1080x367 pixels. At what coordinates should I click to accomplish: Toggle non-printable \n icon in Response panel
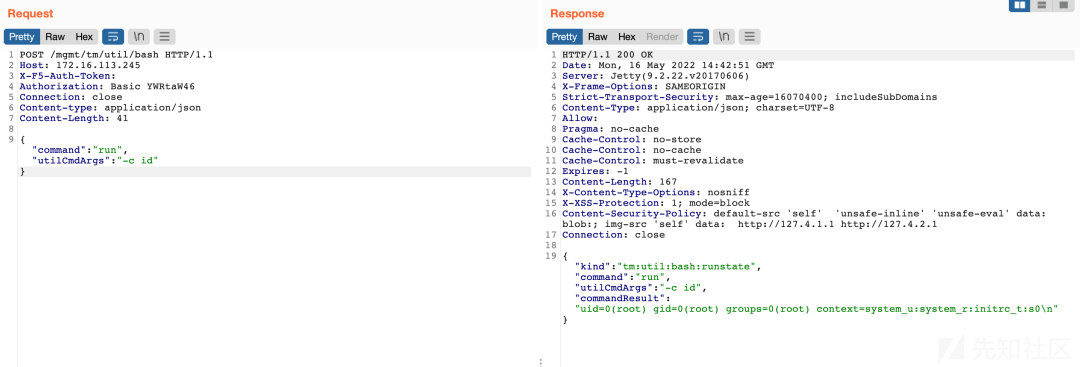724,36
